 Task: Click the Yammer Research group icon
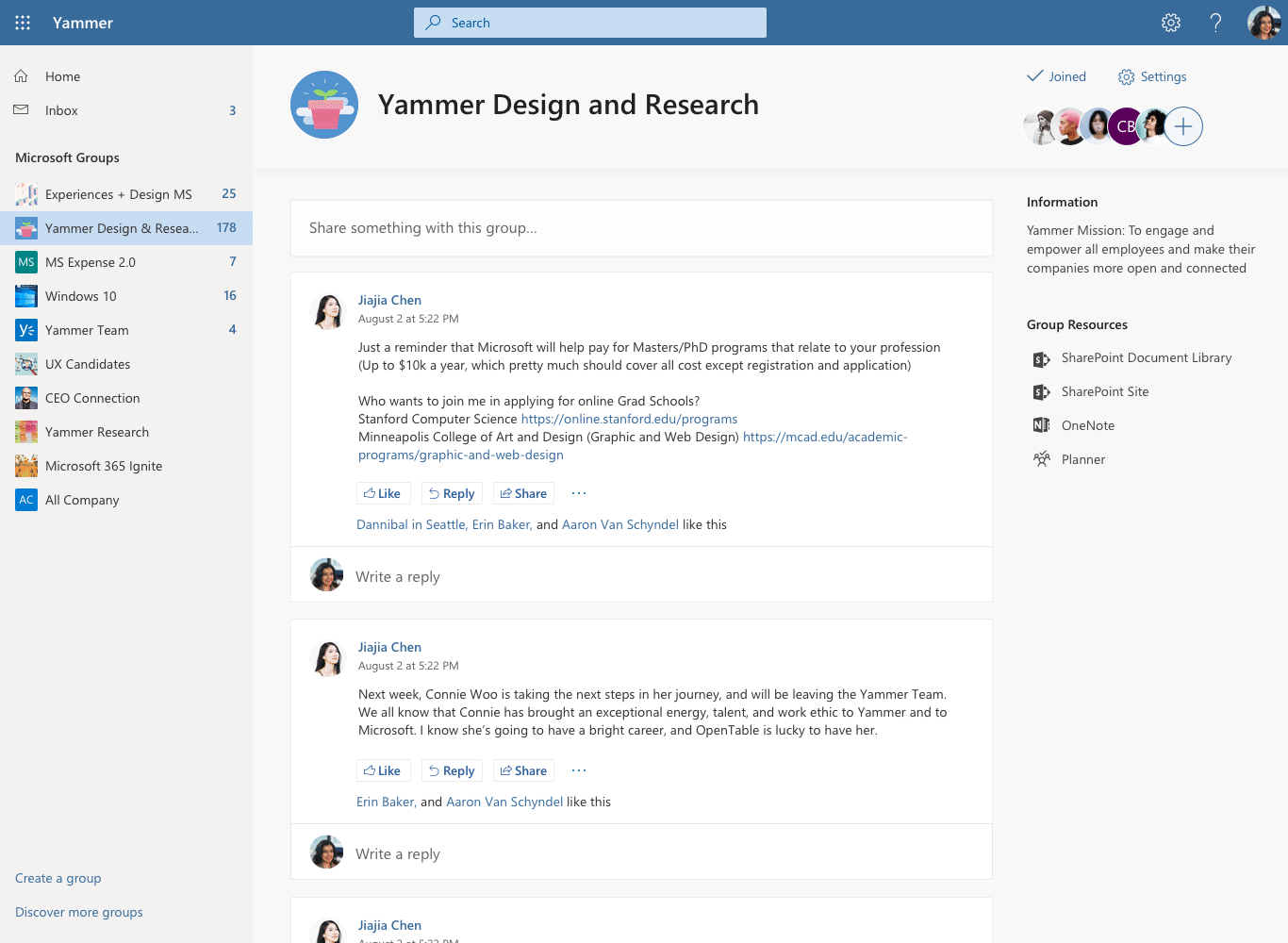click(x=26, y=432)
